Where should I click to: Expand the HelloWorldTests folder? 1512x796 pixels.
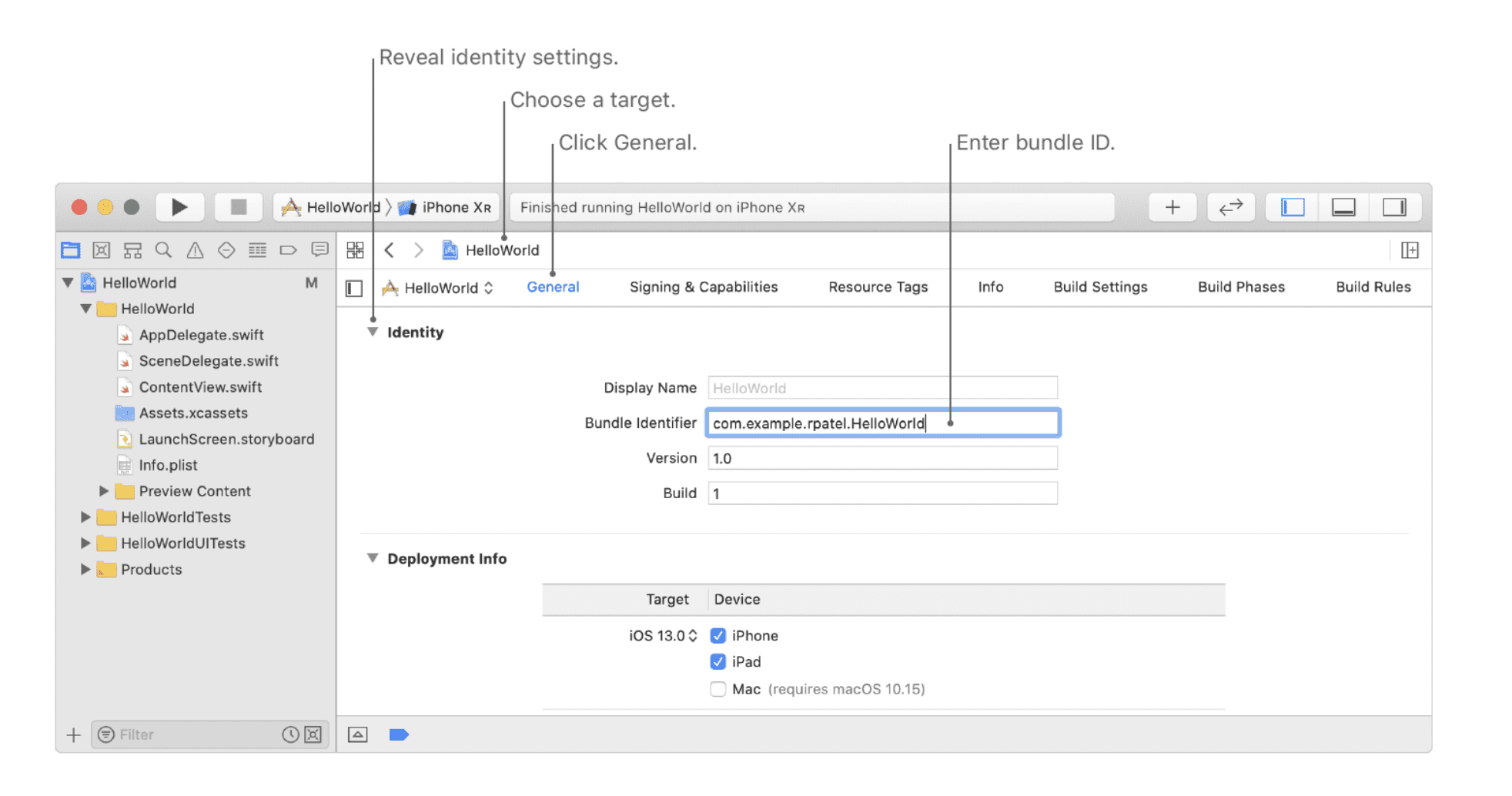pos(85,517)
